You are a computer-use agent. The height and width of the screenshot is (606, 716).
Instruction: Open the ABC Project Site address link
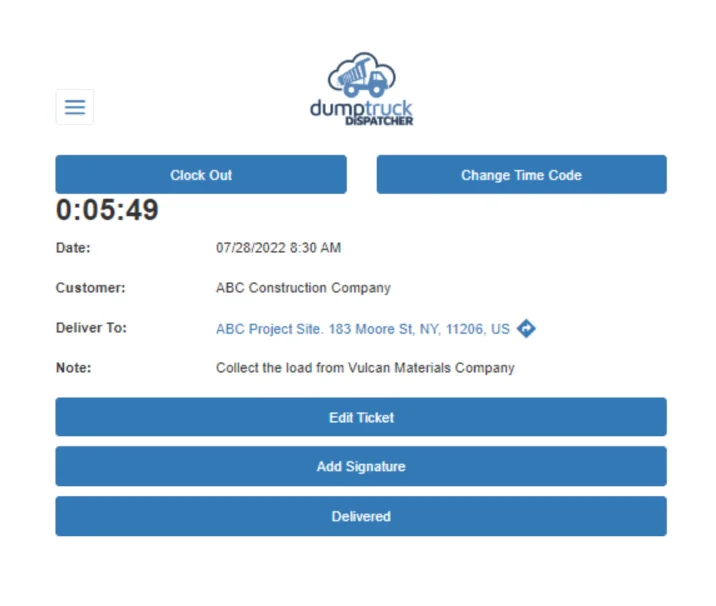[363, 328]
